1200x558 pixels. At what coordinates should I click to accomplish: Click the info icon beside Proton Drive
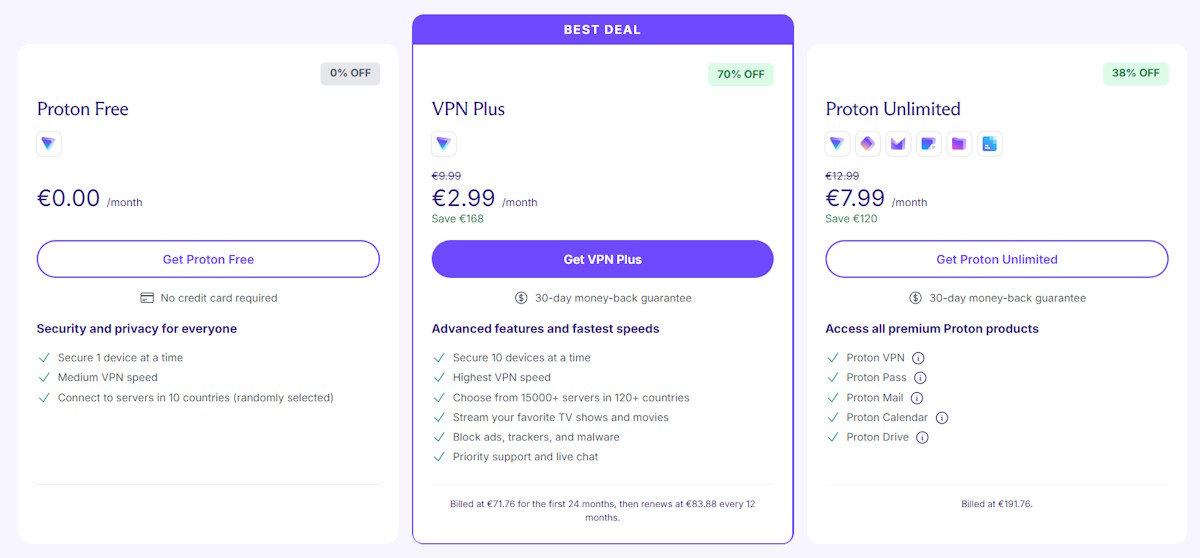(x=922, y=438)
